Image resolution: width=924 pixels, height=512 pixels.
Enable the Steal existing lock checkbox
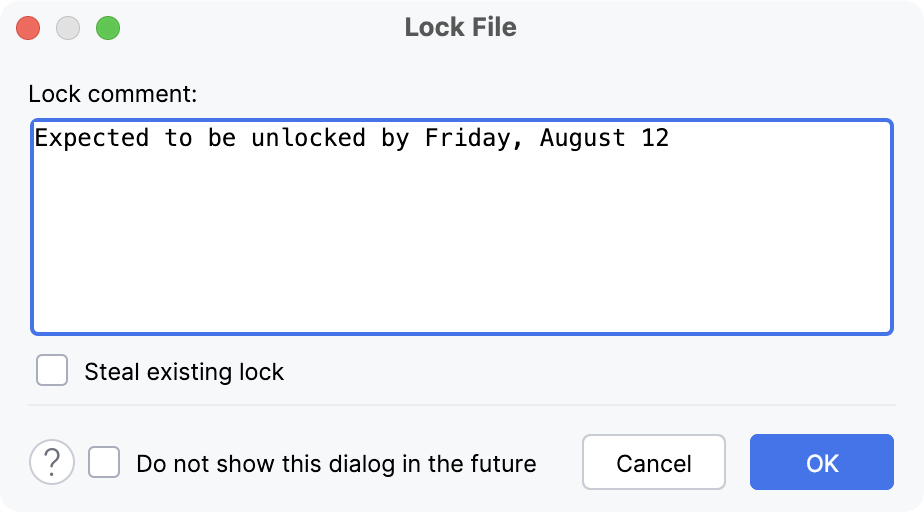coord(52,371)
